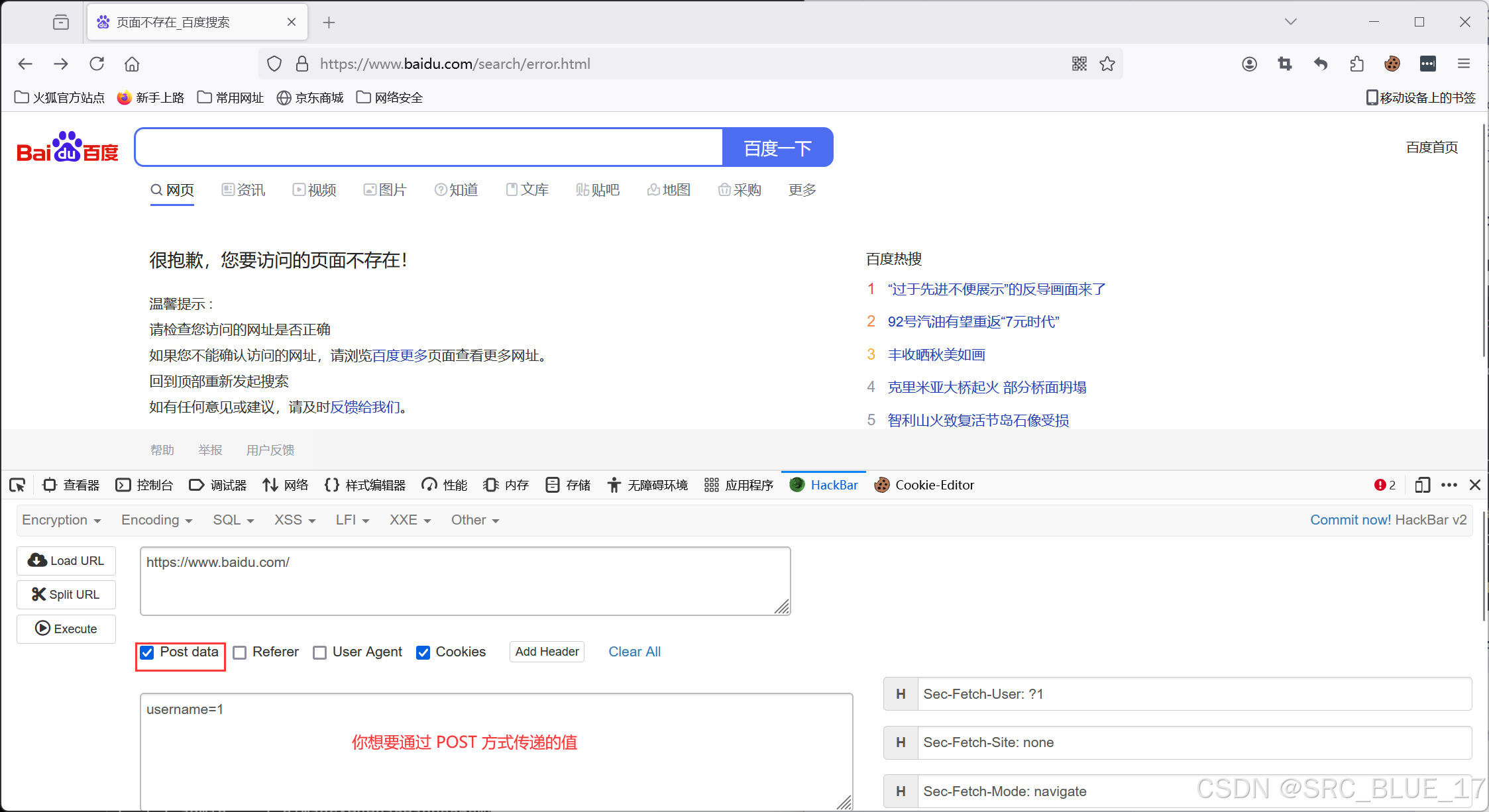Open the Firefox hamburger menu
Viewport: 1489px width, 812px height.
tap(1464, 64)
